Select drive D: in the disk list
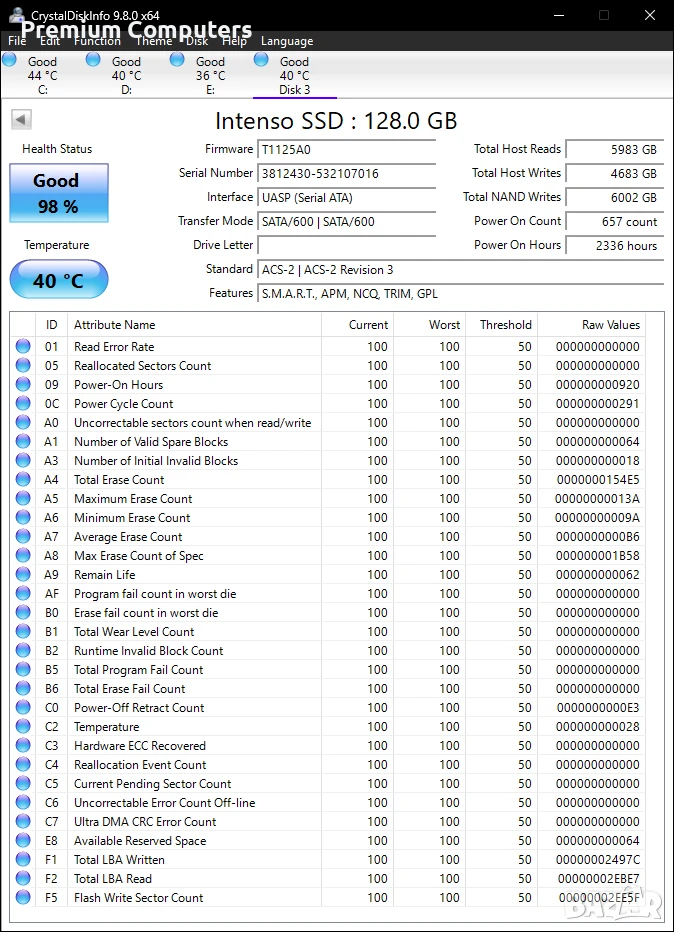Screen dimensions: 674x932 point(127,75)
